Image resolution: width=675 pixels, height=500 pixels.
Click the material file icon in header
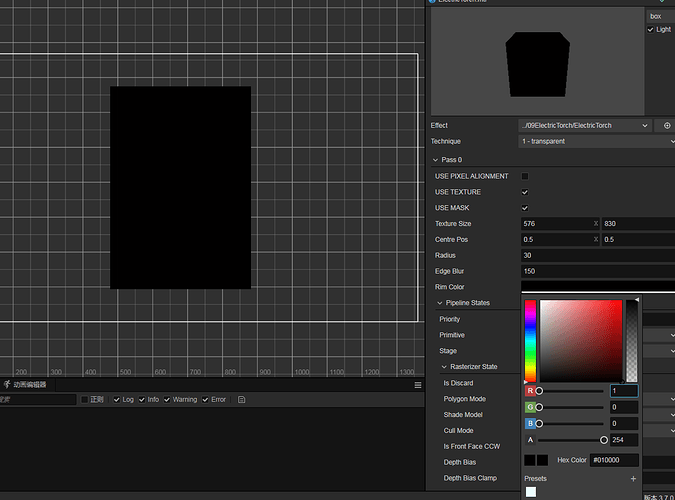433,1
